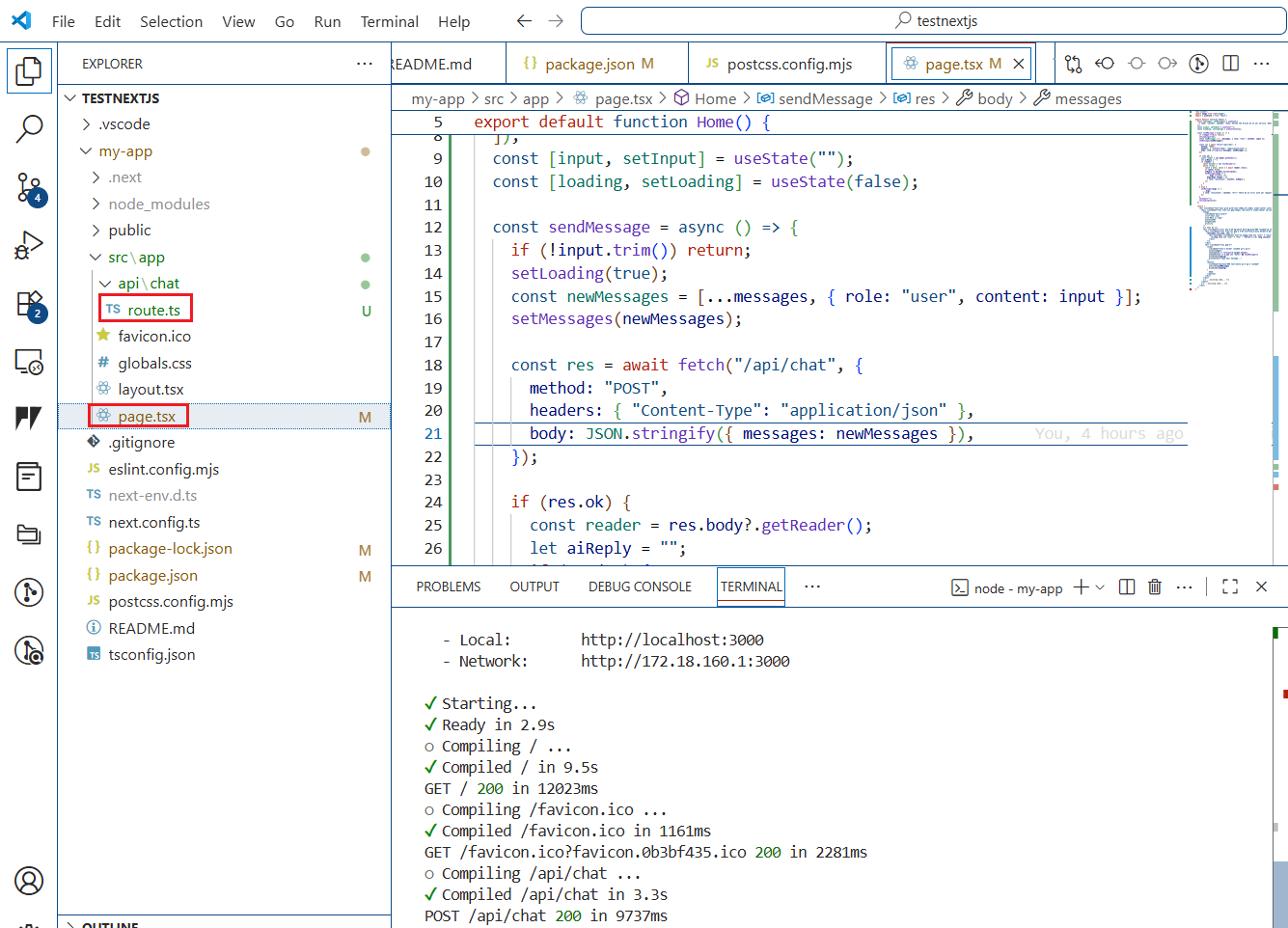Open the Edit menu

point(108,21)
